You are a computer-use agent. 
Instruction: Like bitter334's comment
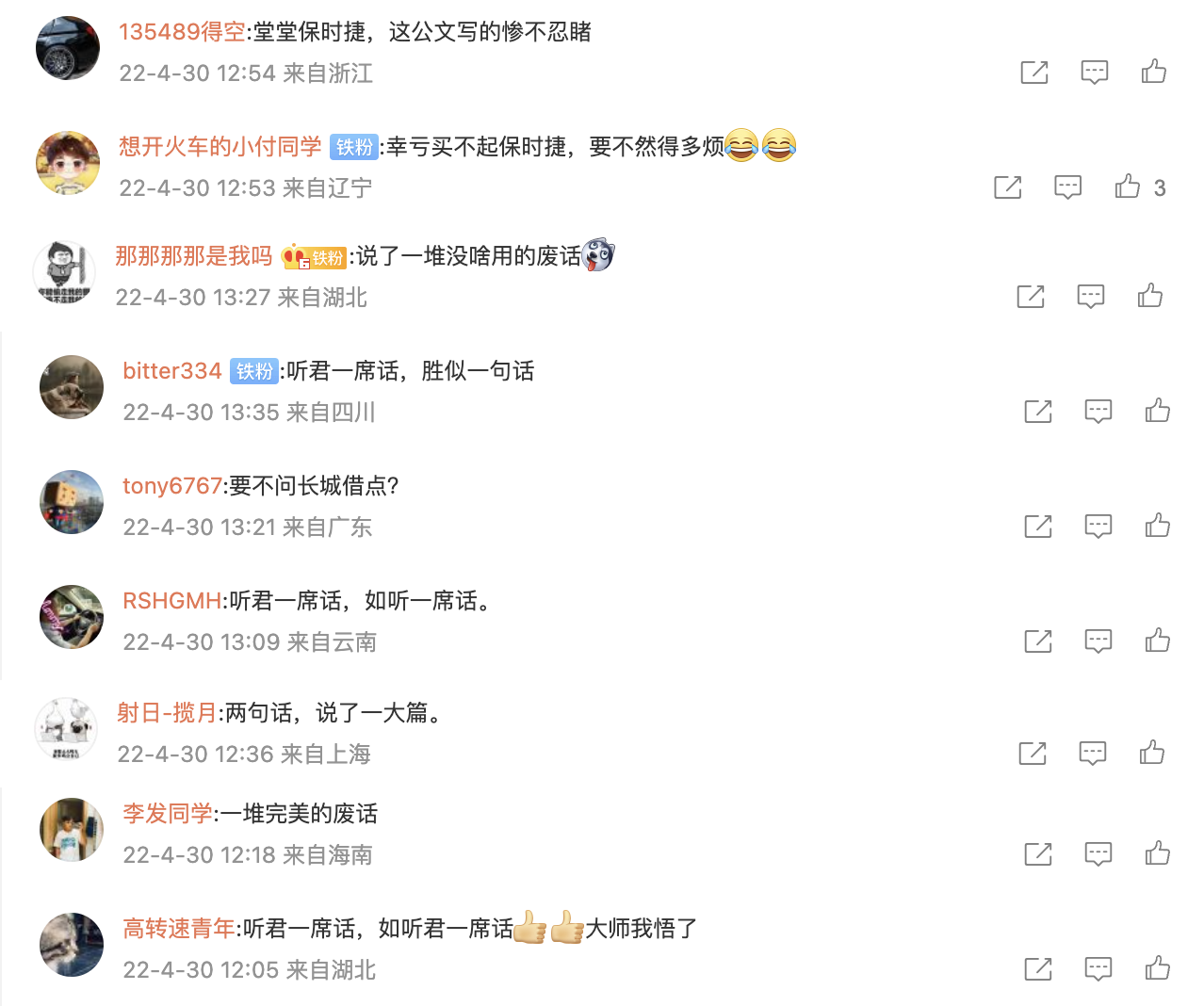pyautogui.click(x=1158, y=411)
